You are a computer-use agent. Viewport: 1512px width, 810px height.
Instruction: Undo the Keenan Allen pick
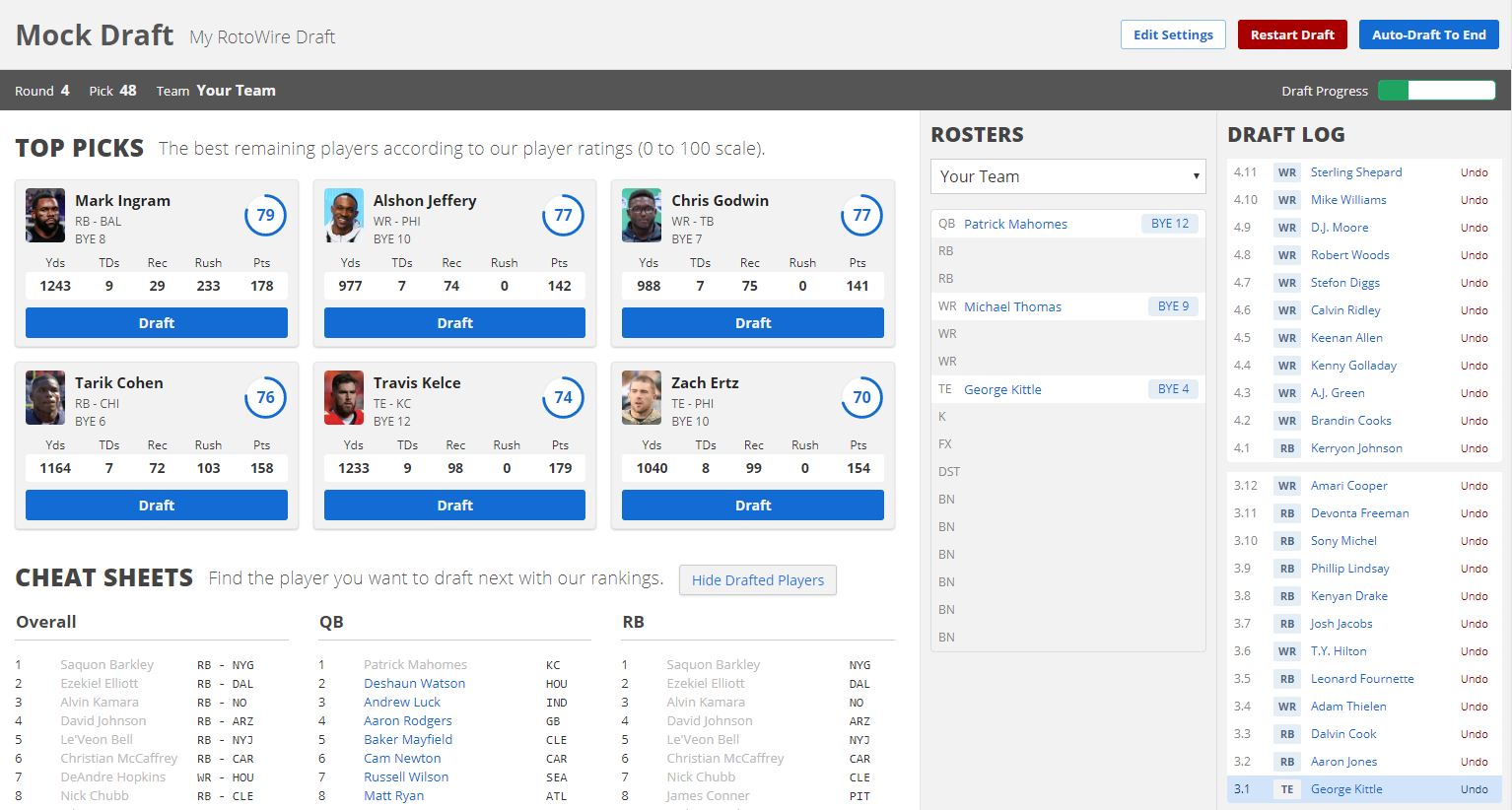1474,338
